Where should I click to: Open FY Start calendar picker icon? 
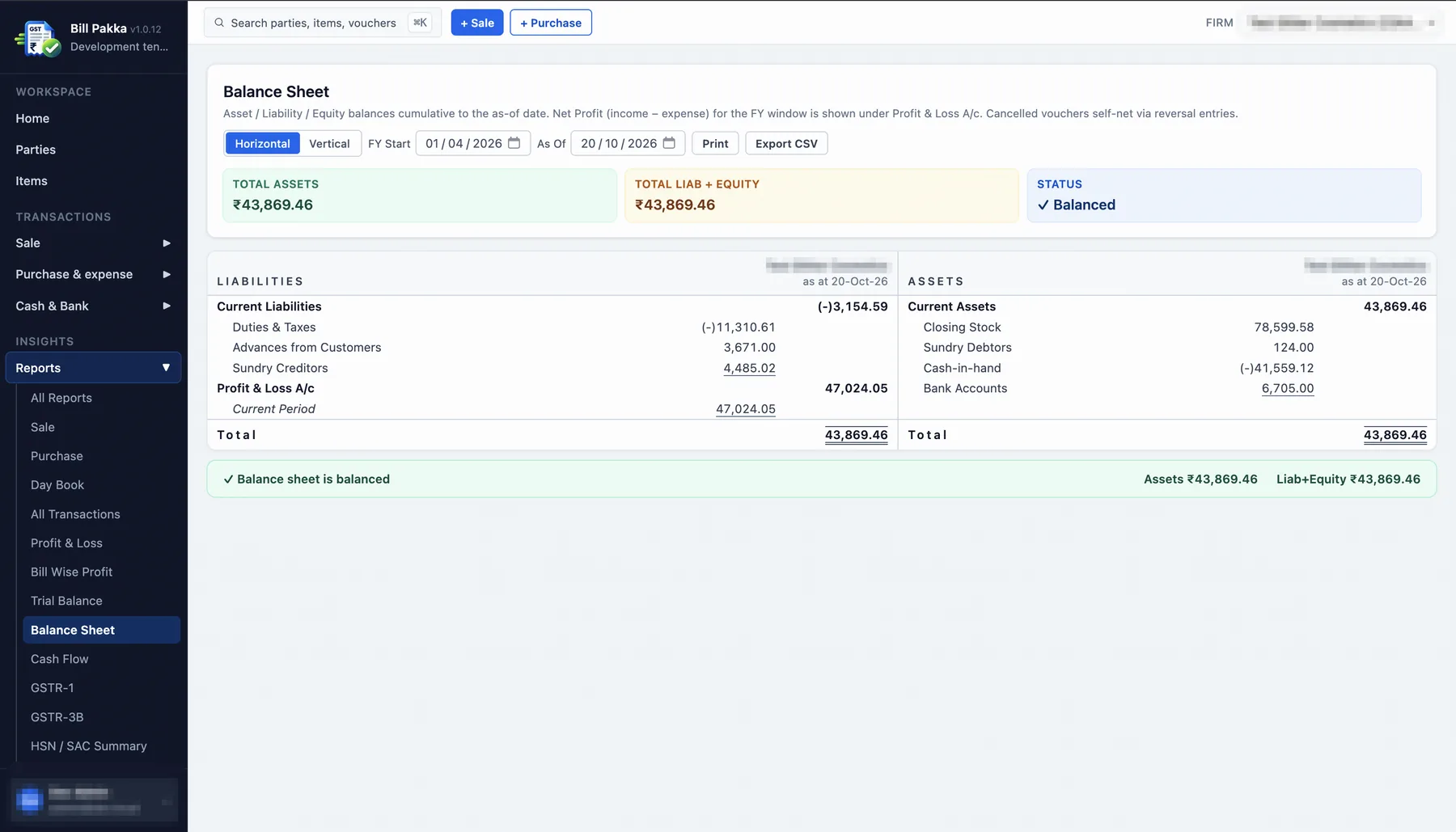[x=514, y=143]
